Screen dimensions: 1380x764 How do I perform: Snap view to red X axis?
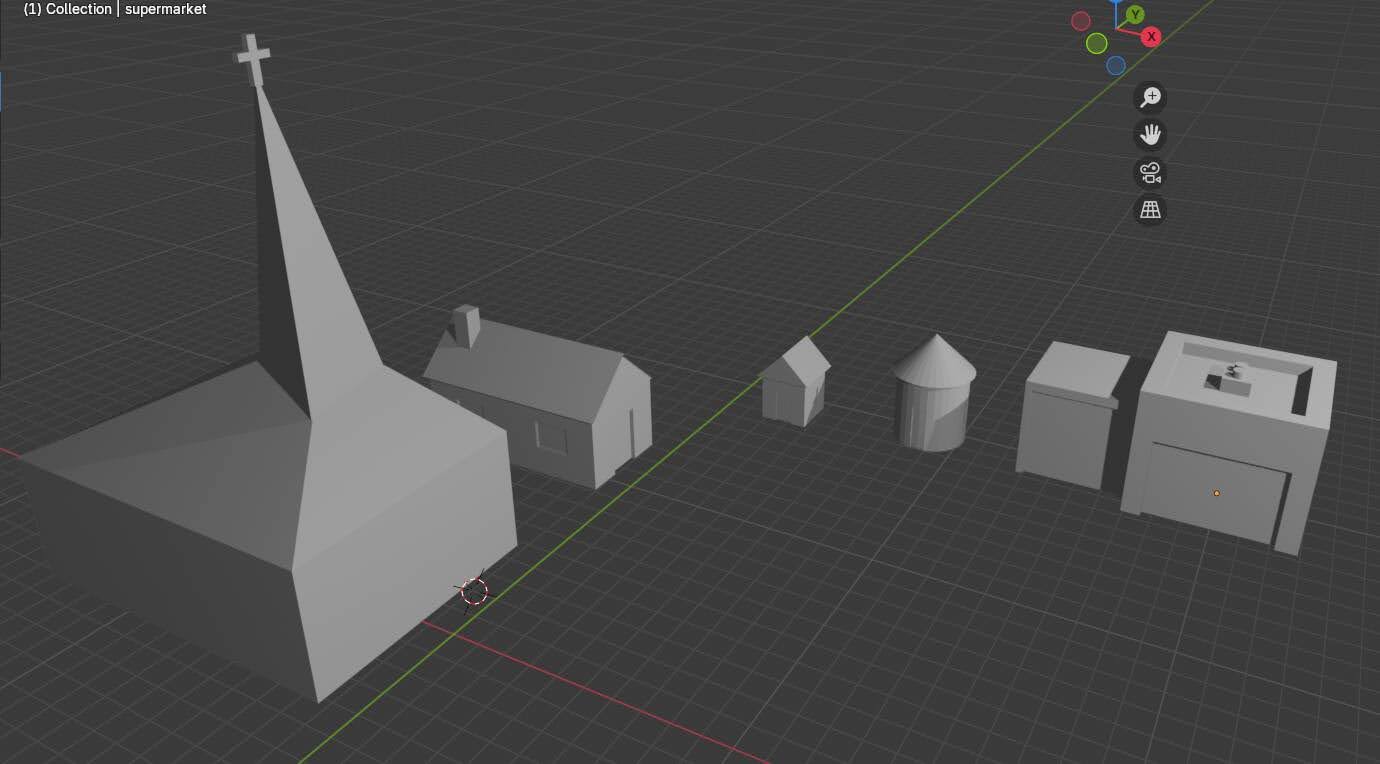[1152, 37]
